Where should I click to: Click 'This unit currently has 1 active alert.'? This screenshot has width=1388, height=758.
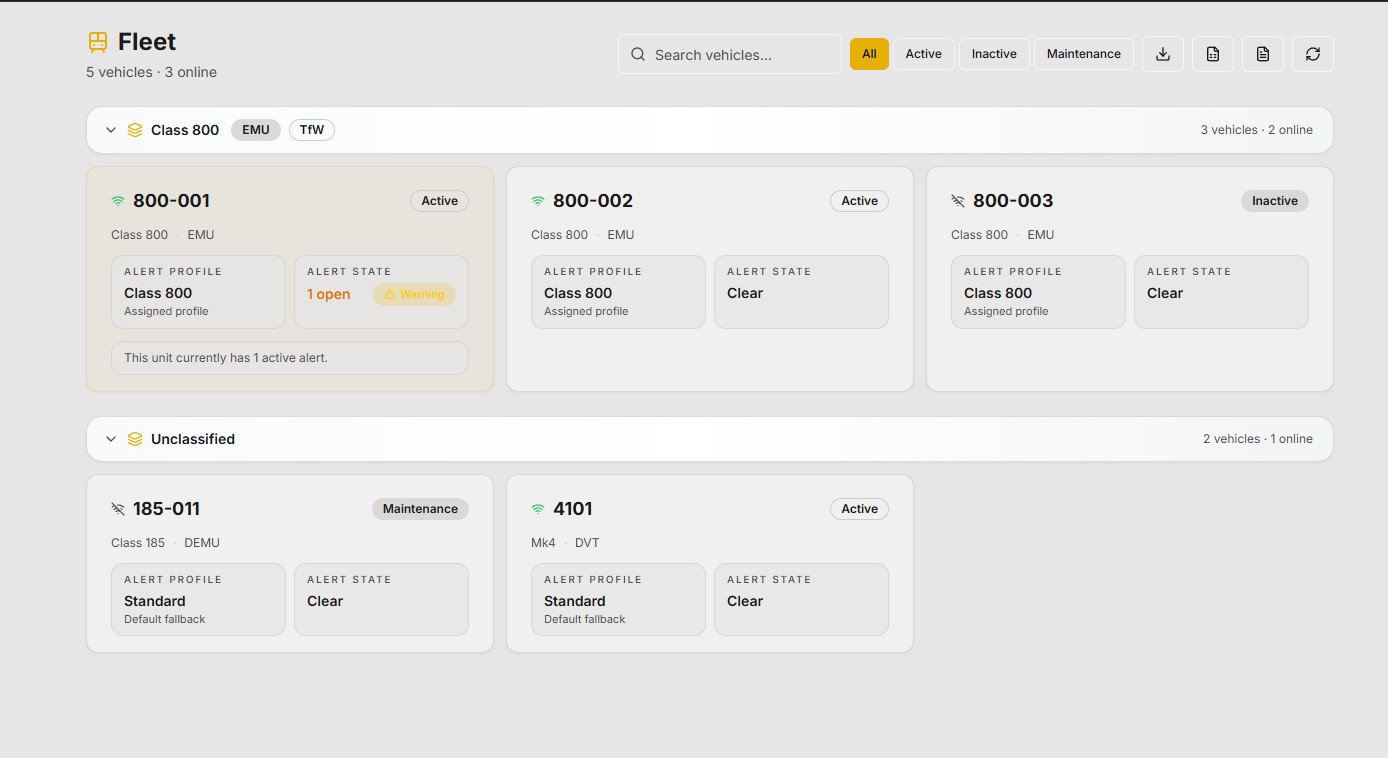click(x=290, y=358)
